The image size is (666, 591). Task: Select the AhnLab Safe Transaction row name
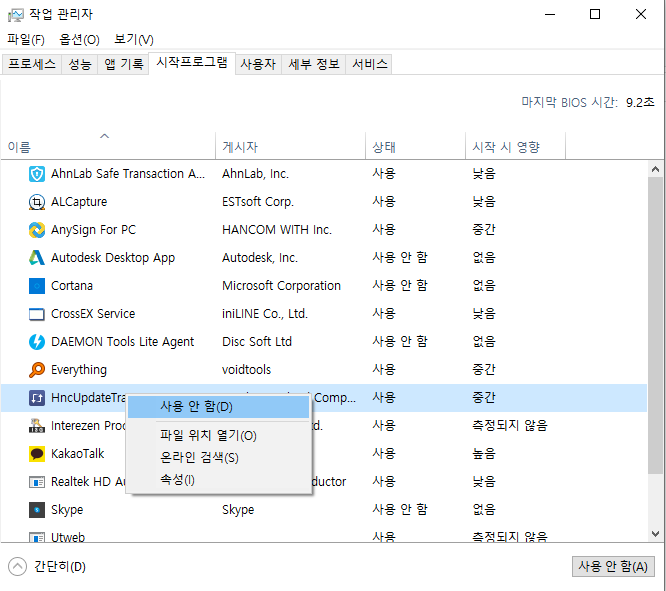pos(128,174)
